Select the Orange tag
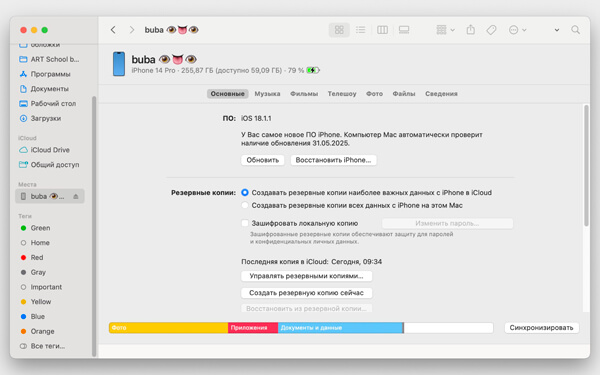Screen dimensions: 600x375 pyautogui.click(x=38, y=331)
